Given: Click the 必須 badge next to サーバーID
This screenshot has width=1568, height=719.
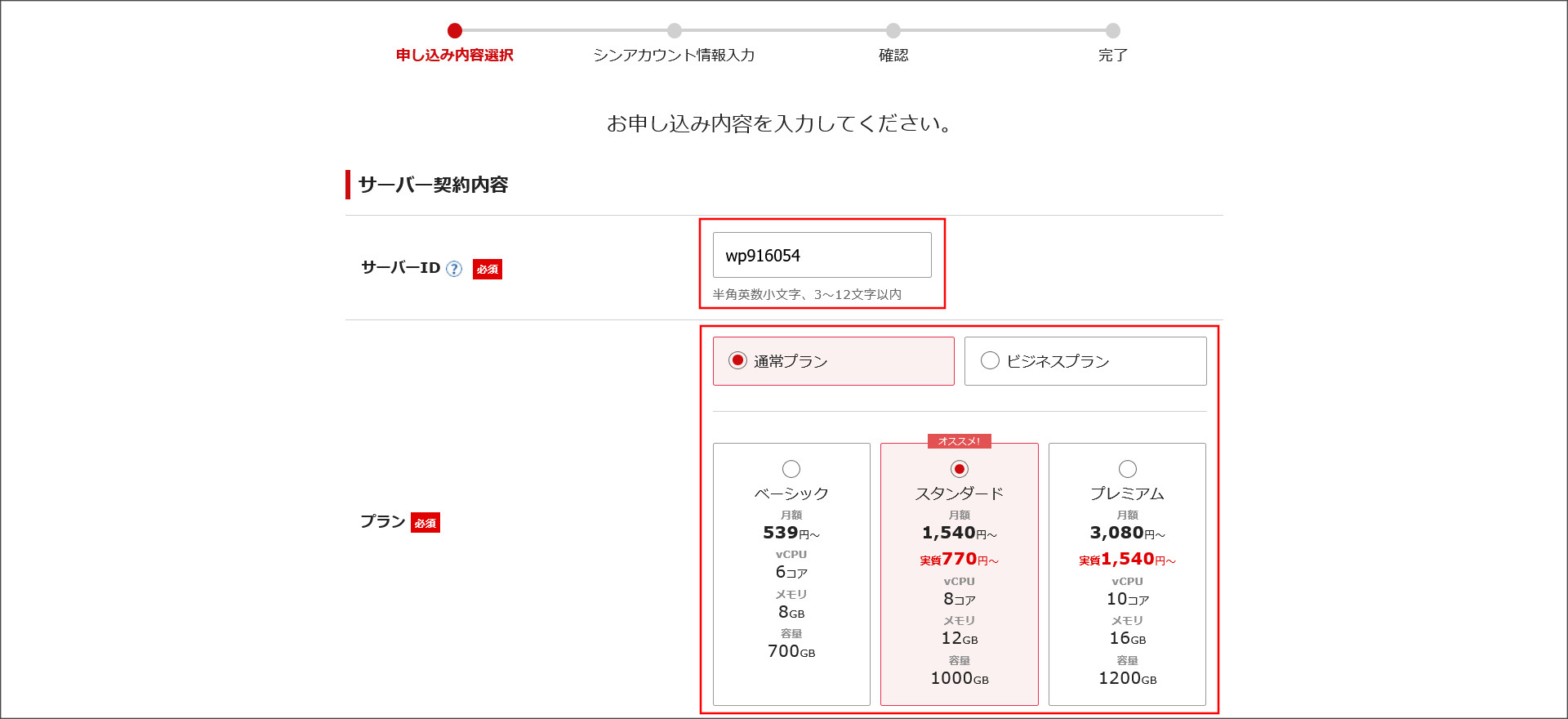Looking at the screenshot, I should tap(488, 269).
